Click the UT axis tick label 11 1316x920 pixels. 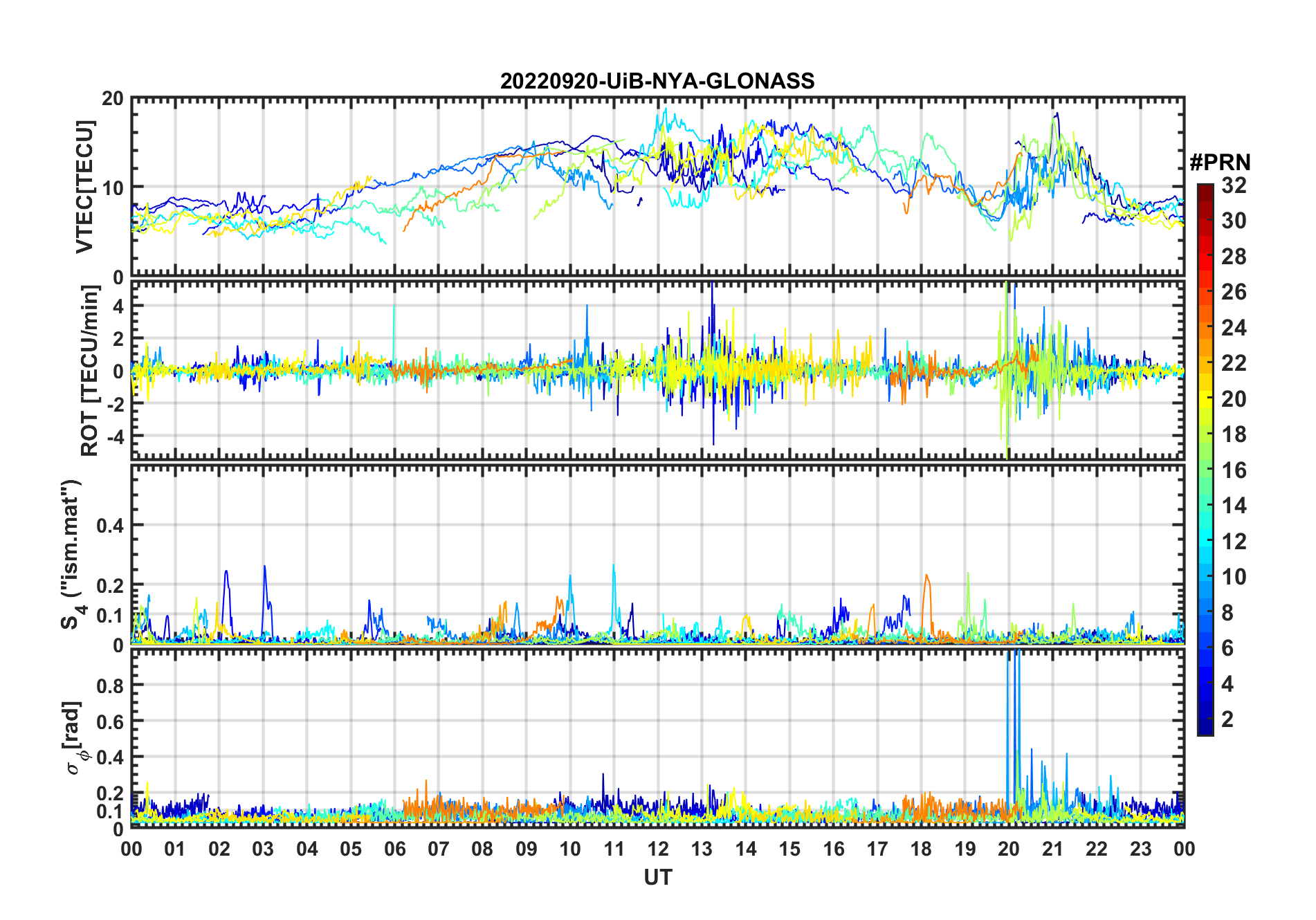point(614,849)
